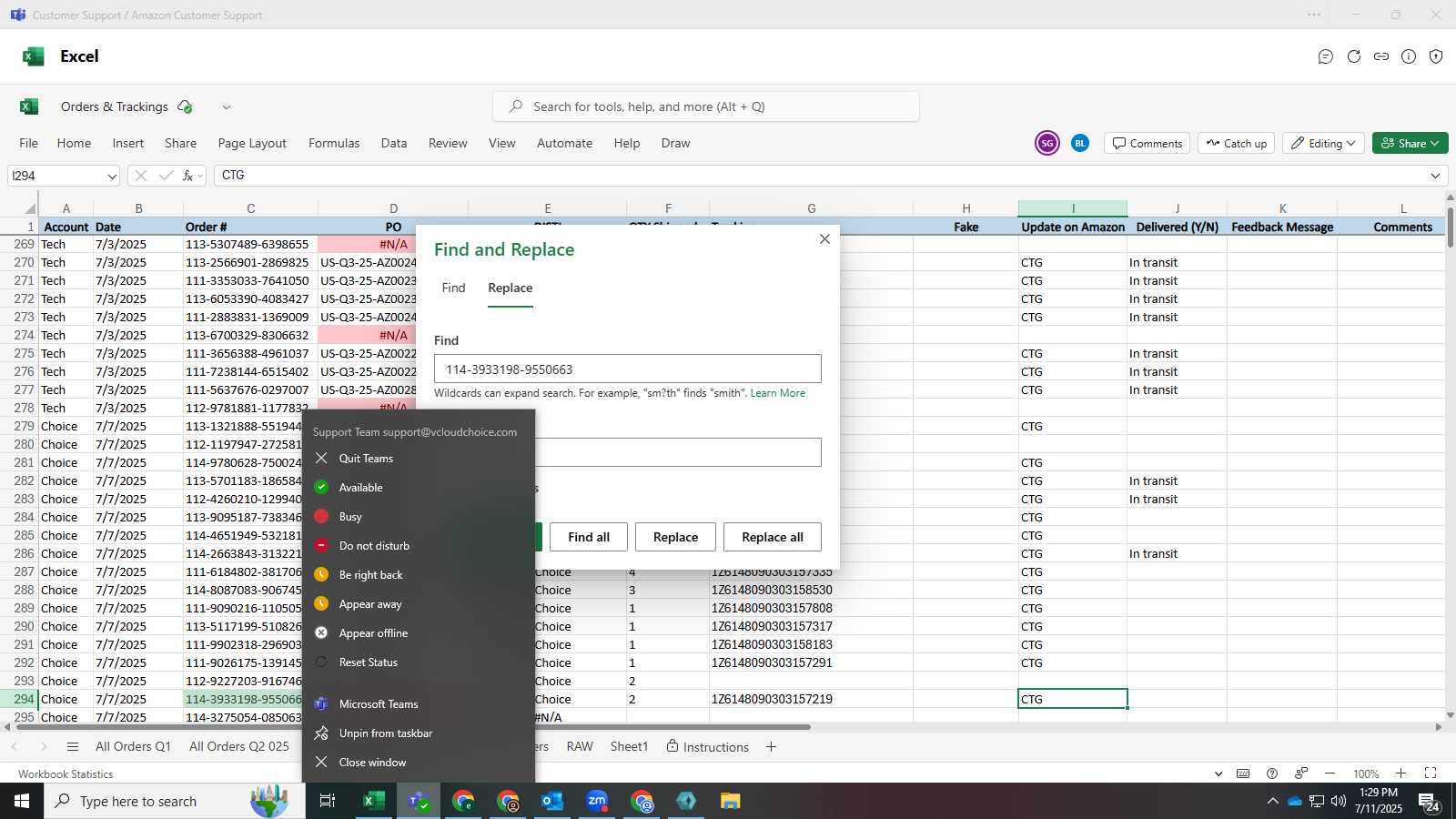Screen dimensions: 1456x819
Task: Open the Editing mode dropdown
Action: [1324, 143]
